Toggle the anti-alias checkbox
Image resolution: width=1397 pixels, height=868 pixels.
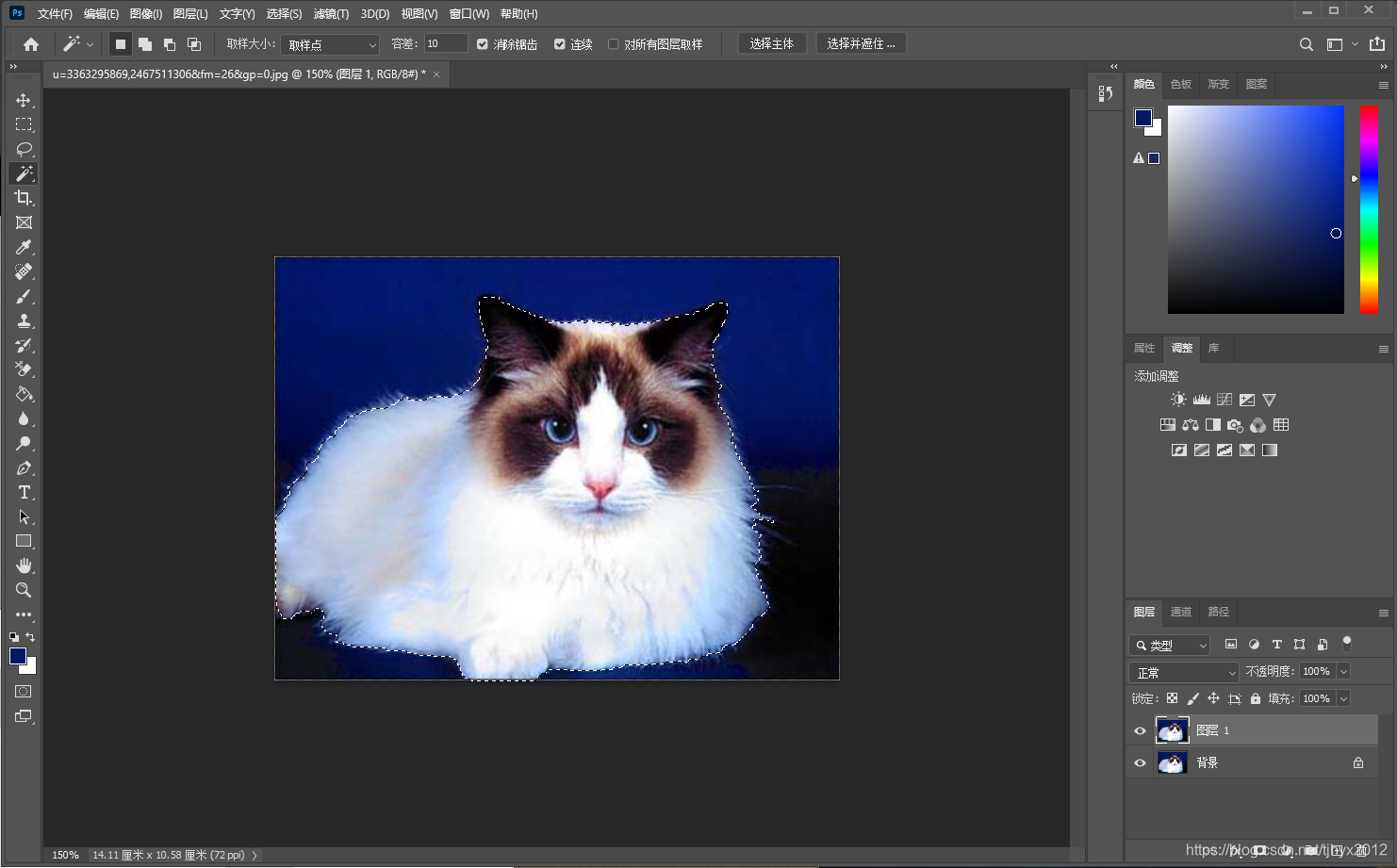483,44
